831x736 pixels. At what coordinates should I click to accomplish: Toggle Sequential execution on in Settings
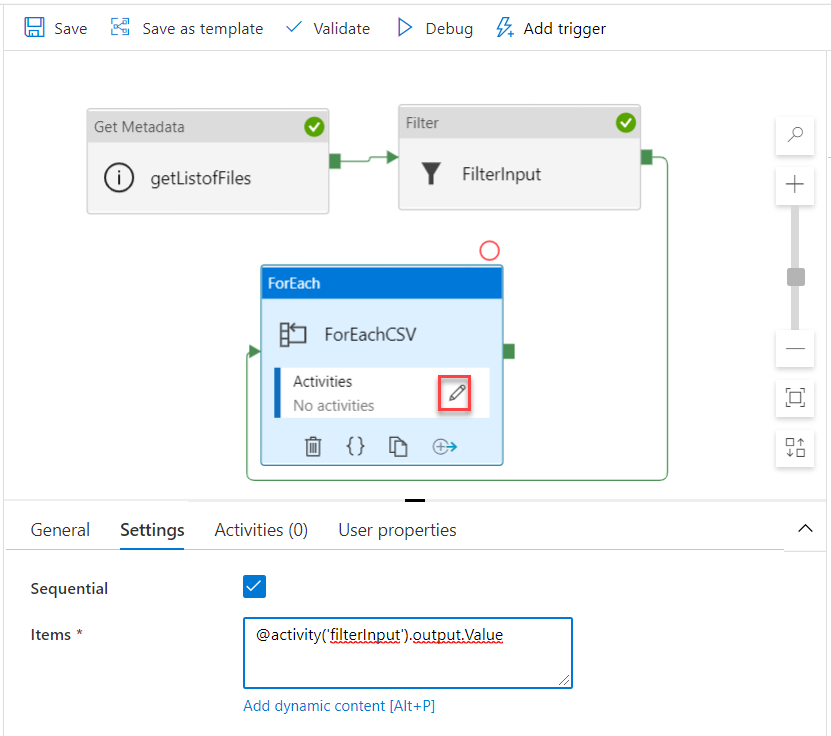254,586
